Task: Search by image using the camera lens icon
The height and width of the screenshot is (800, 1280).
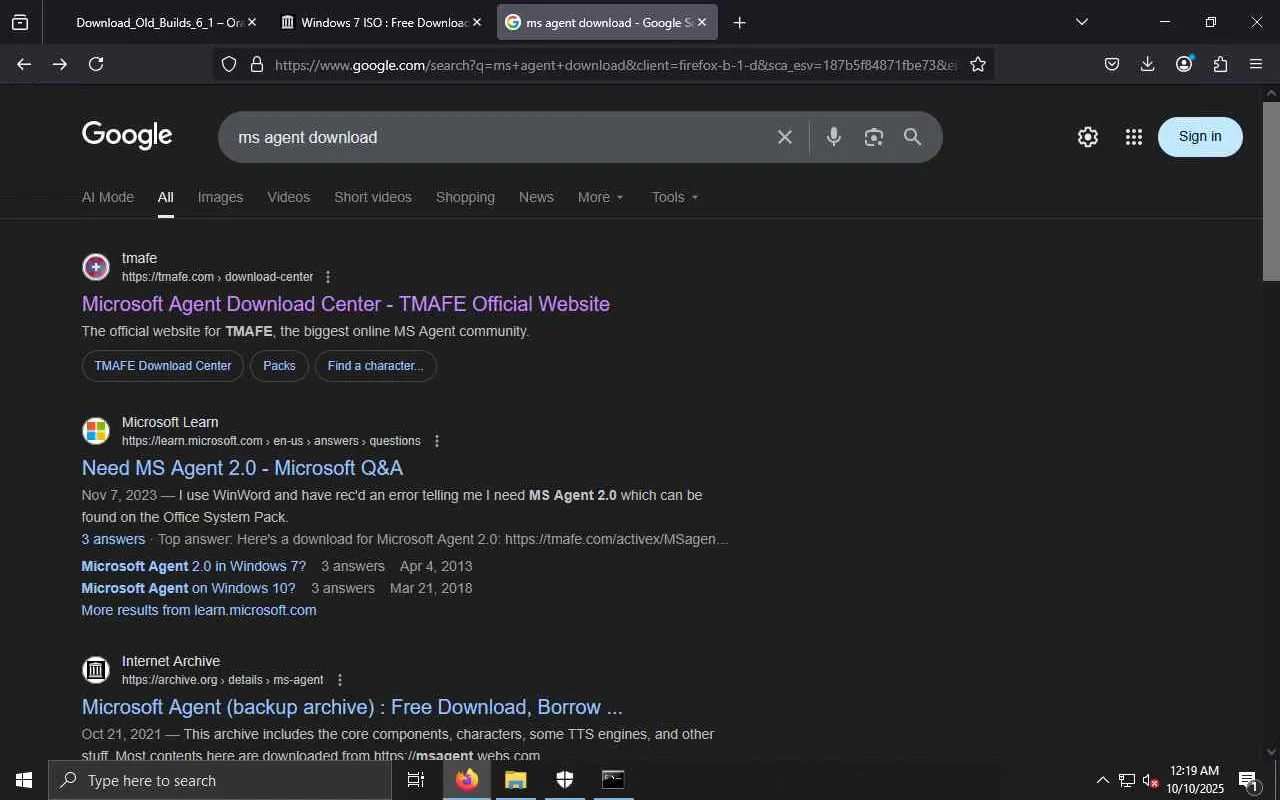Action: pos(874,137)
